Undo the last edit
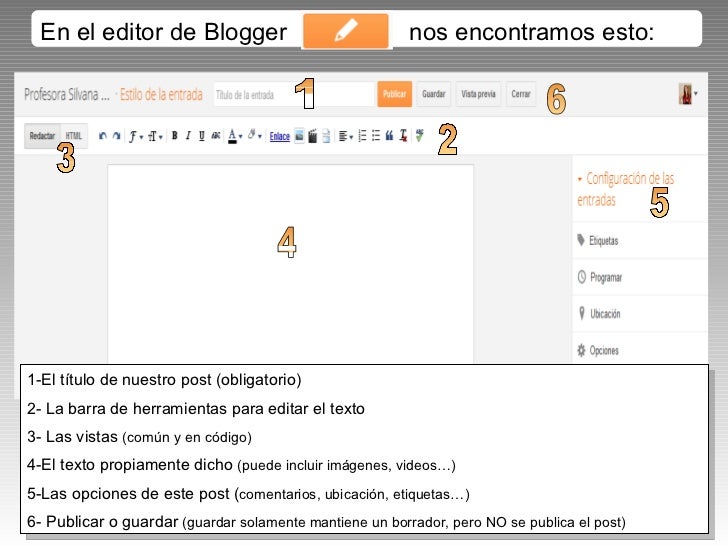Screen dimensions: 728x546 point(103,136)
